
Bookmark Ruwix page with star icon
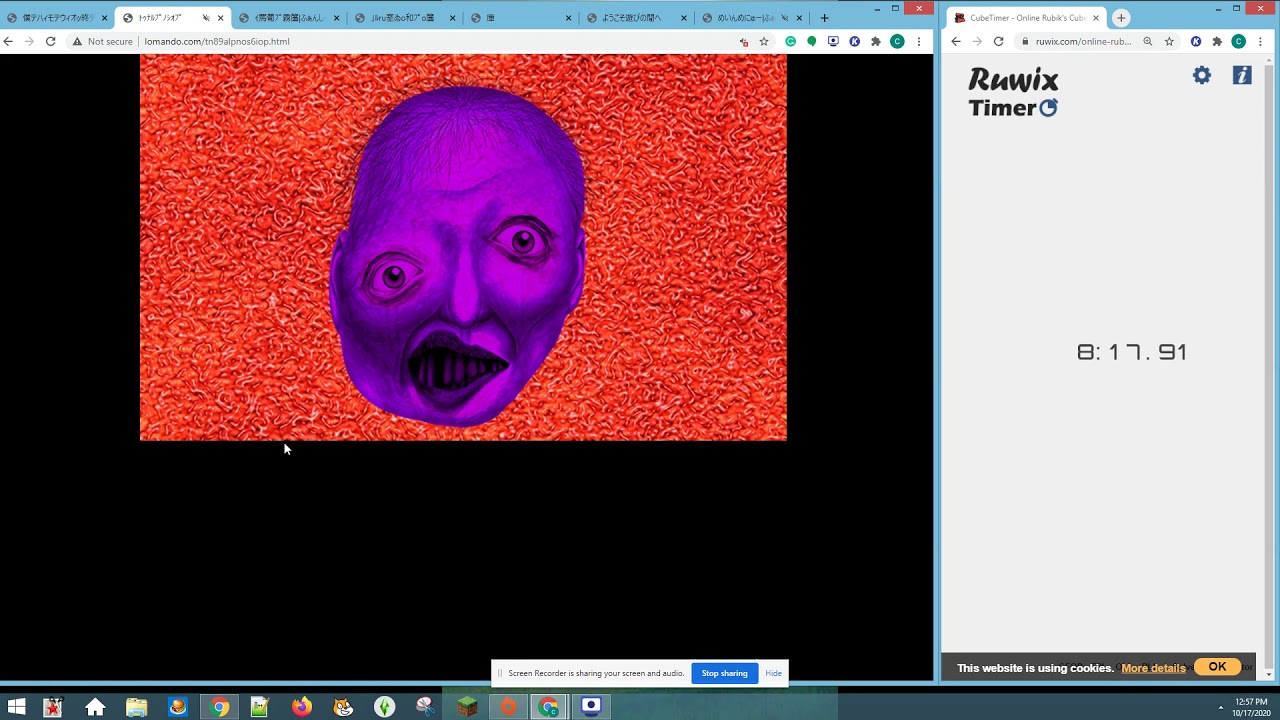(x=1169, y=41)
